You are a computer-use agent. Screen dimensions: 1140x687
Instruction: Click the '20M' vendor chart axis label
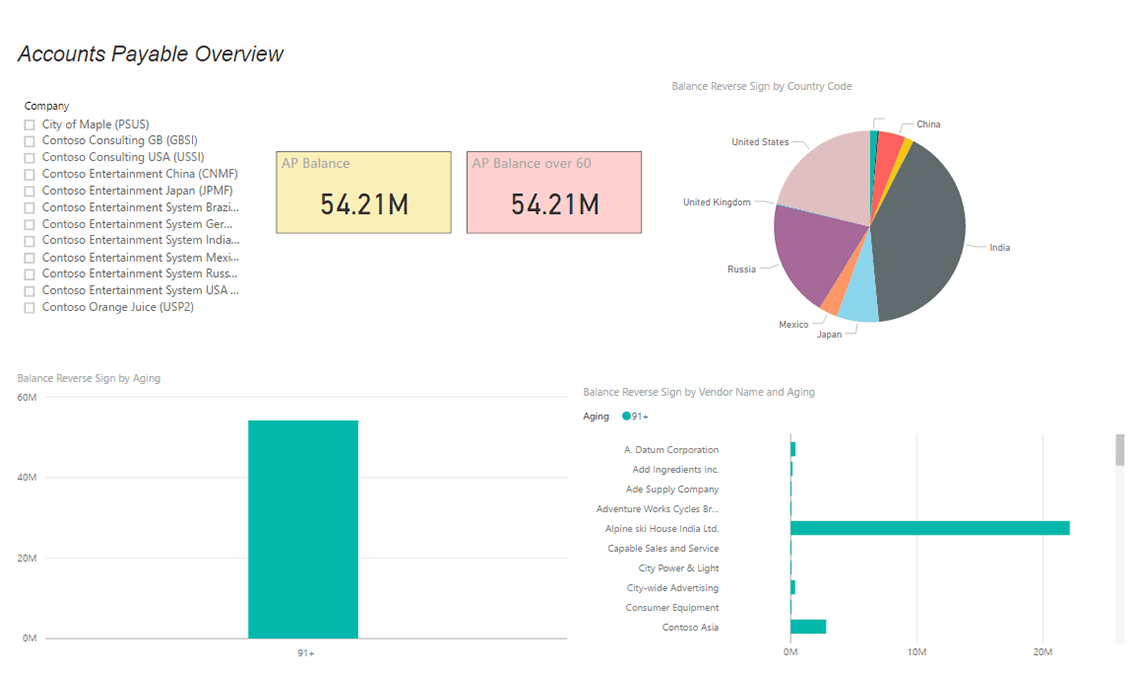coord(1043,652)
